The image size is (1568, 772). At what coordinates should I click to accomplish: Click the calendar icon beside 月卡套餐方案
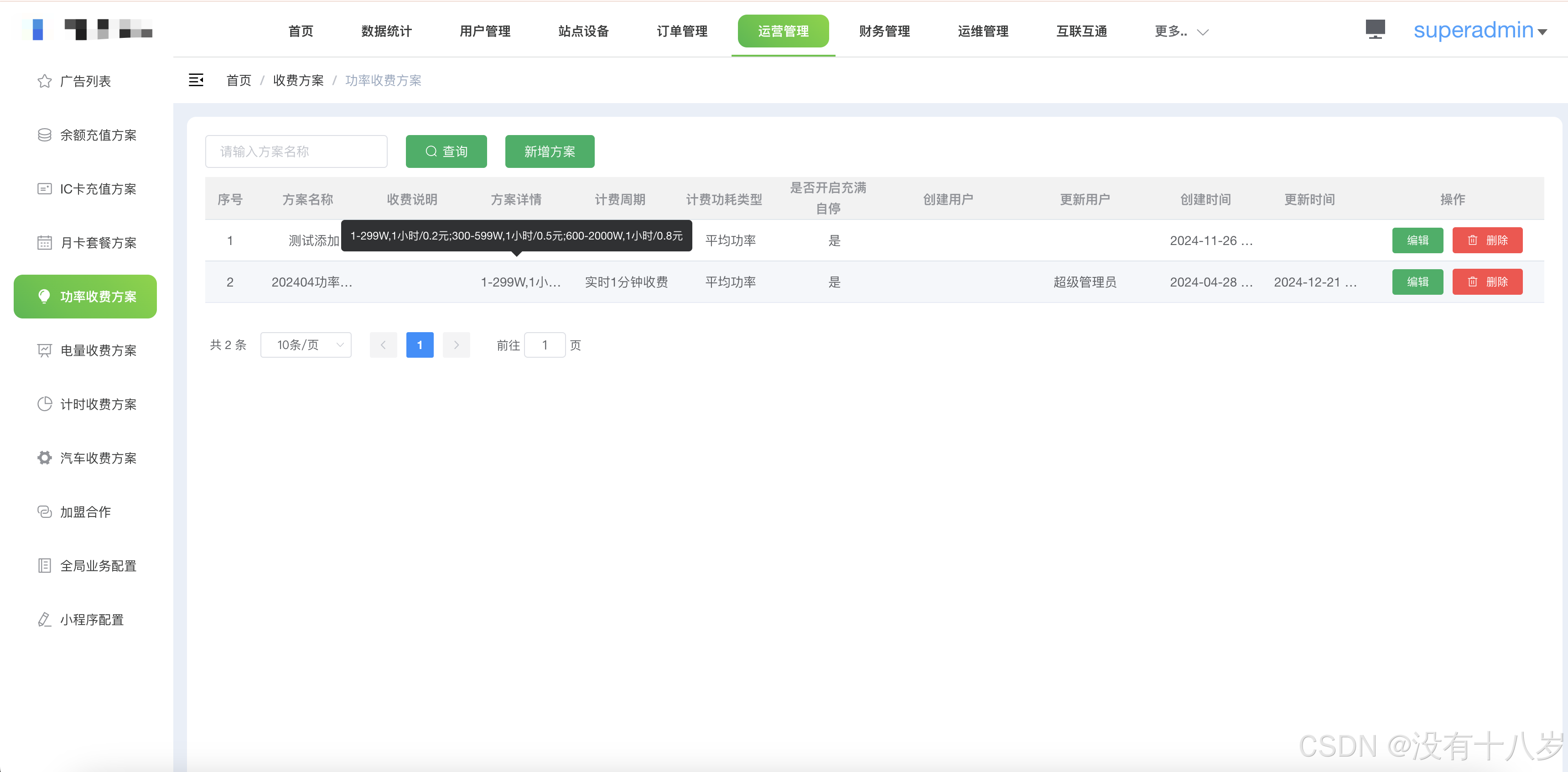44,242
